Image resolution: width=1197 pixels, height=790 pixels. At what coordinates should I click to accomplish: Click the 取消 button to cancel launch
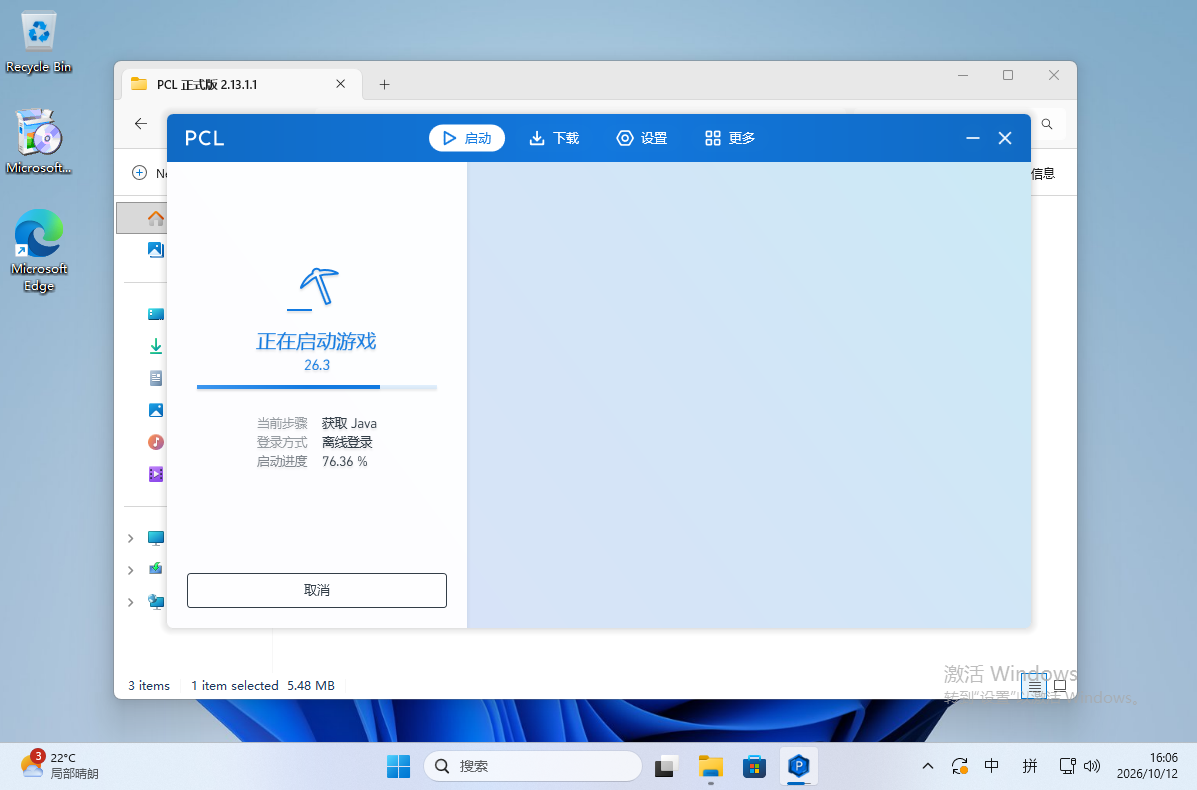pyautogui.click(x=317, y=590)
